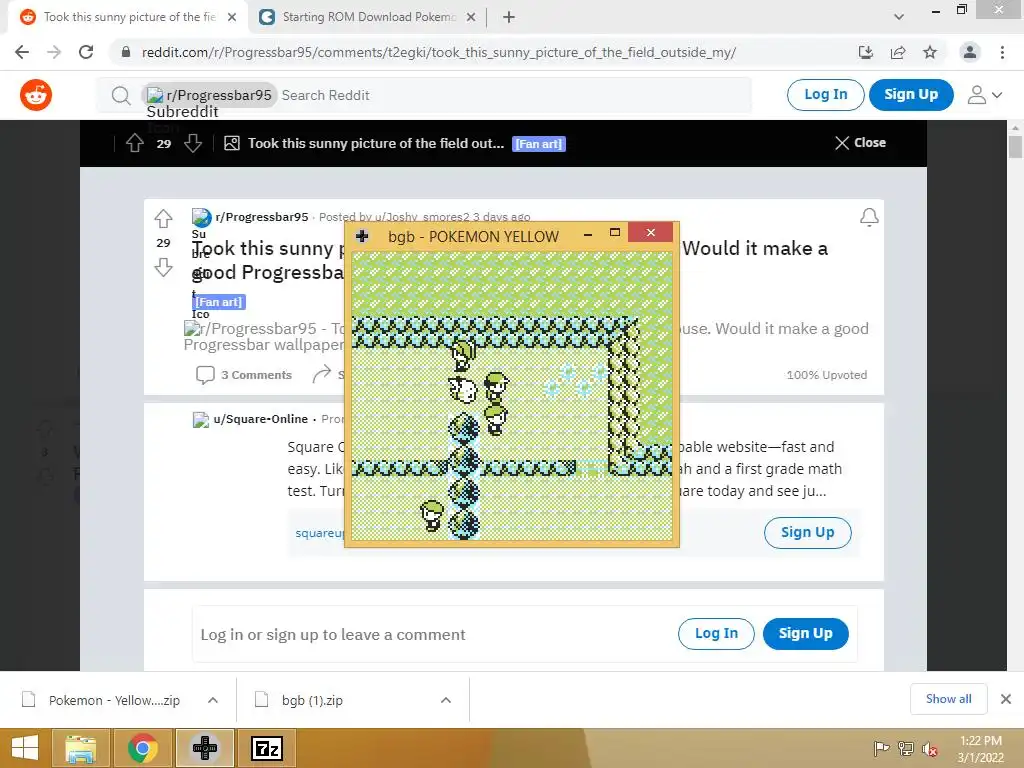1024x768 pixels.
Task: Upvote the post beside the title
Action: pos(163,218)
